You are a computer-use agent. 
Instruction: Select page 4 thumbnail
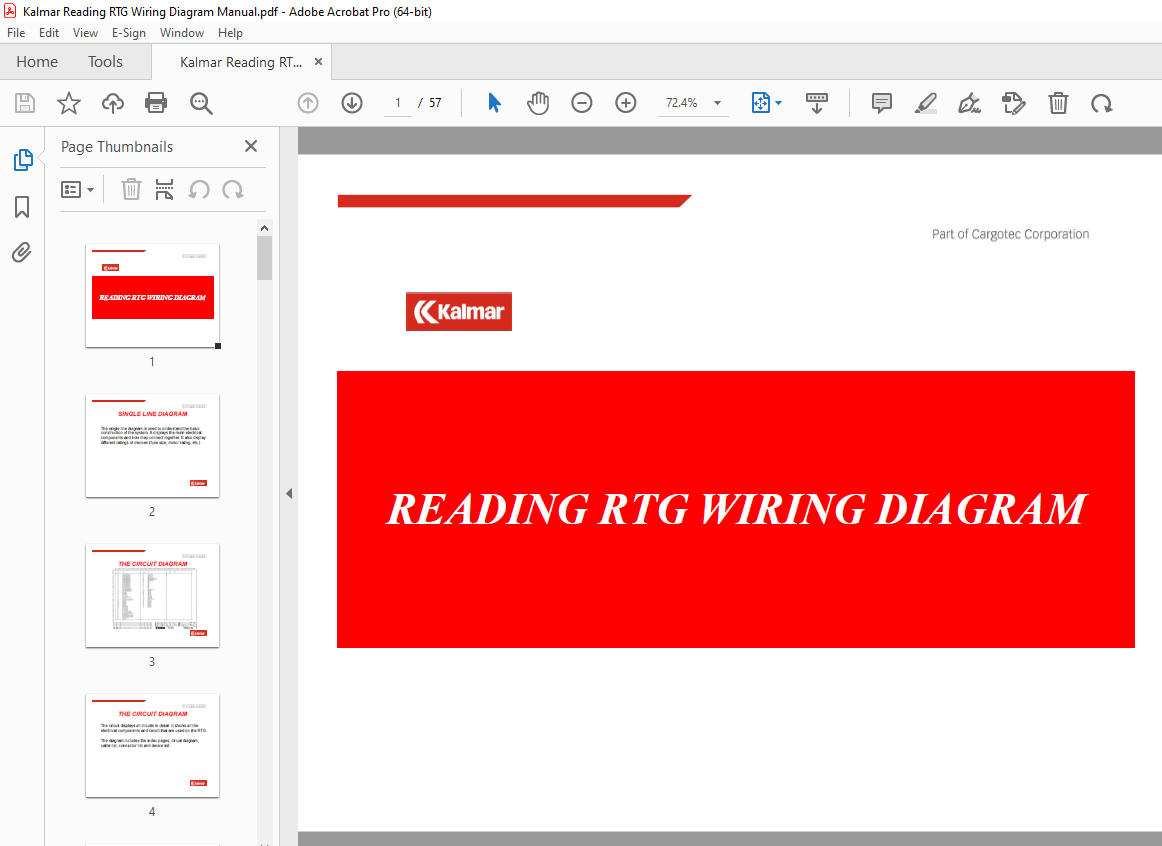[153, 745]
